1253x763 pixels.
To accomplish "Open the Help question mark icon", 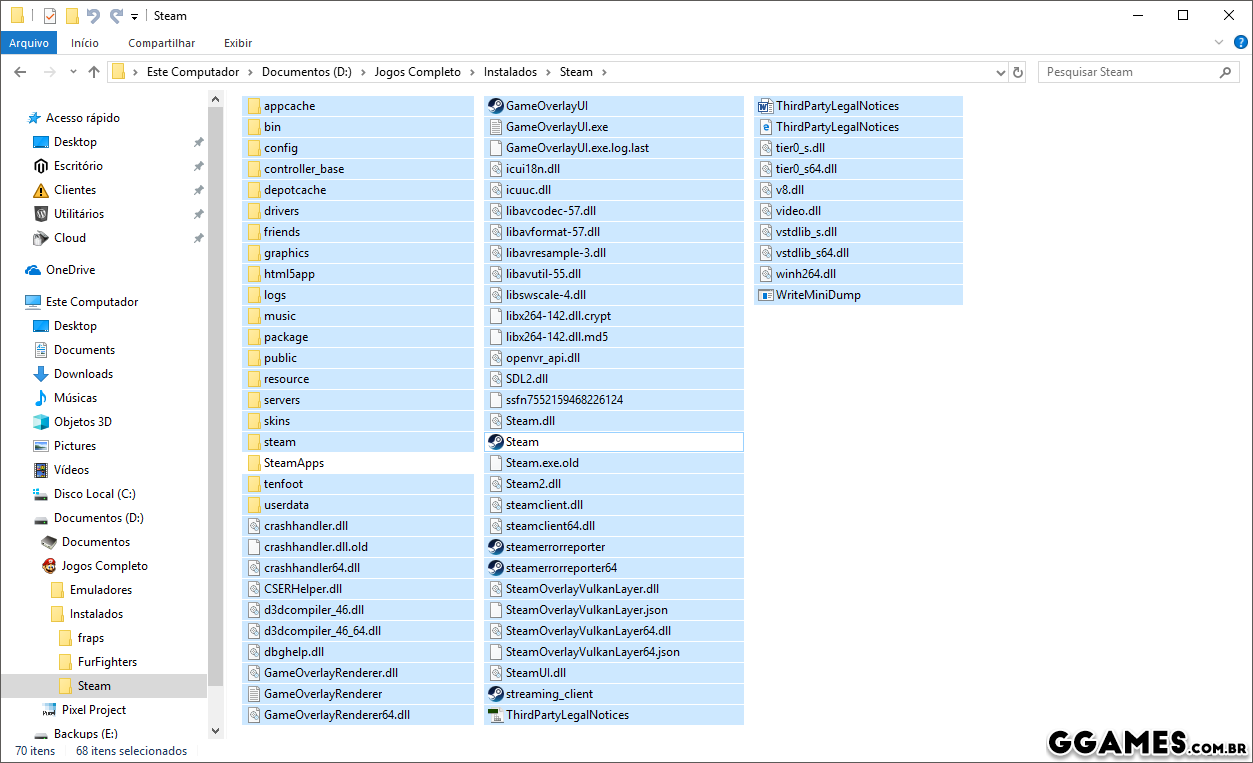I will (1240, 43).
